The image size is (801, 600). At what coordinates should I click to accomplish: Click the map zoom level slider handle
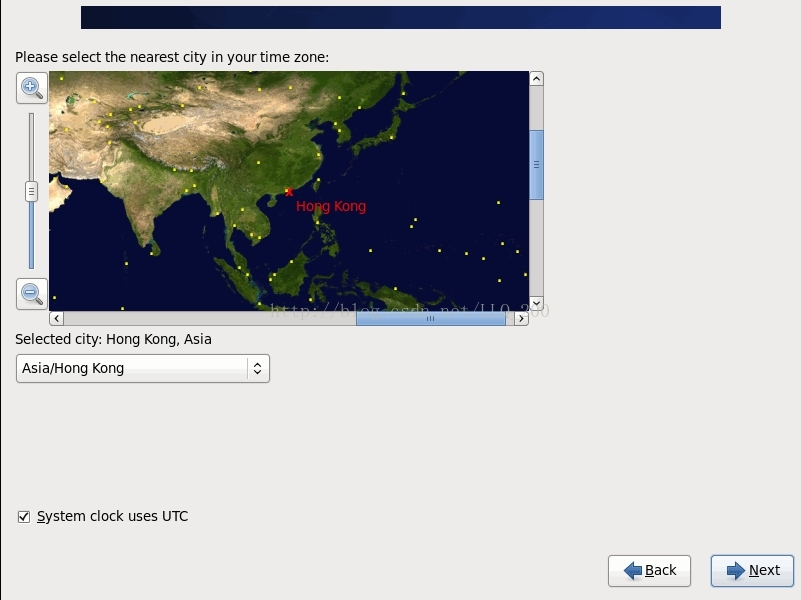pyautogui.click(x=31, y=191)
